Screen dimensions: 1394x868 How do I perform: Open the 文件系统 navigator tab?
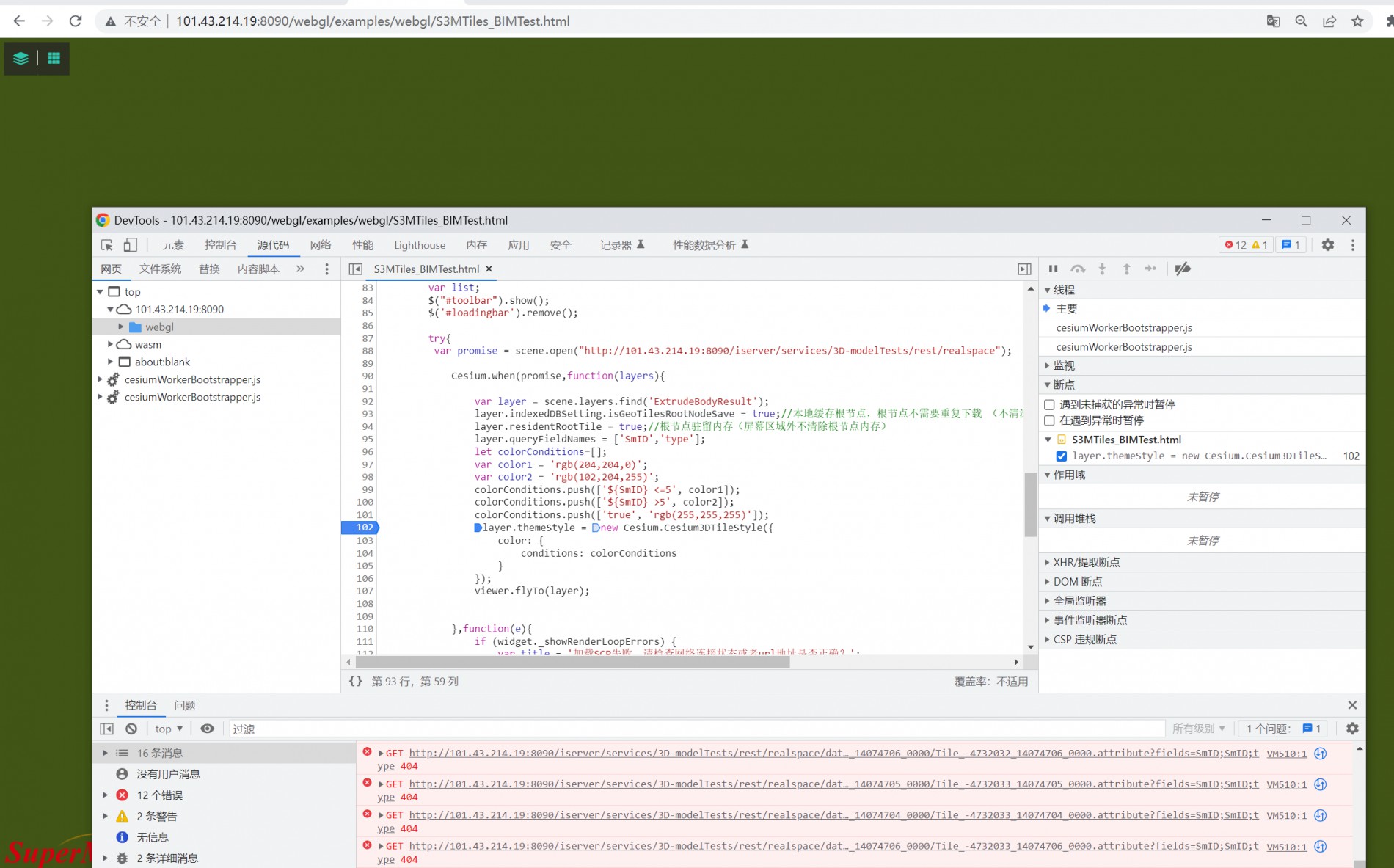(x=160, y=269)
